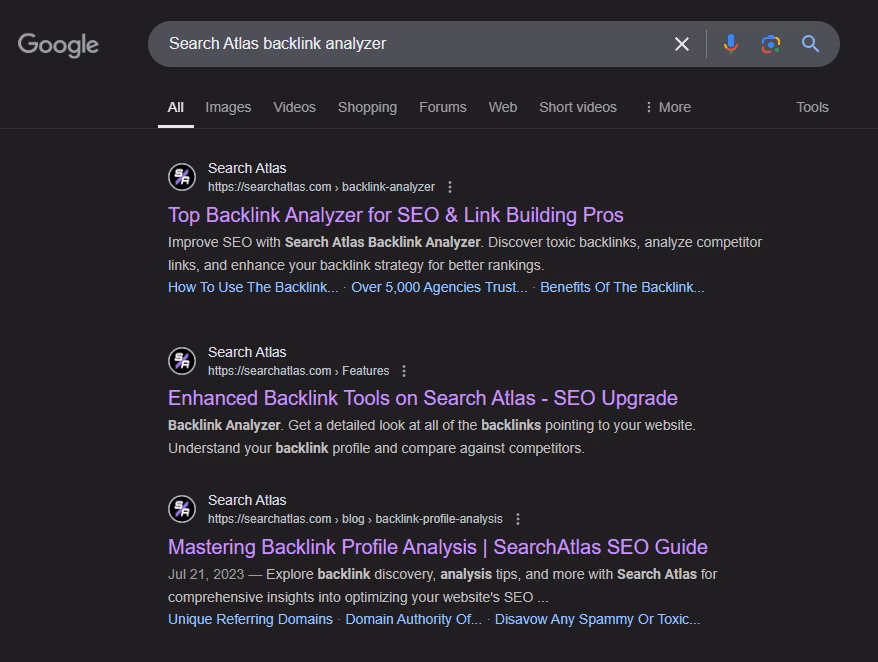Open Google Lens image search
Viewport: 878px width, 662px height.
pyautogui.click(x=770, y=44)
